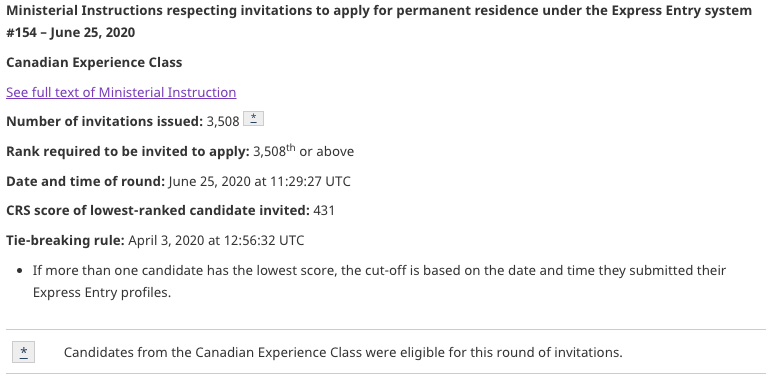Select the 'CRS score of lowest-ranked candidate' label
Screen dimensions: 772x379
[x=158, y=211]
